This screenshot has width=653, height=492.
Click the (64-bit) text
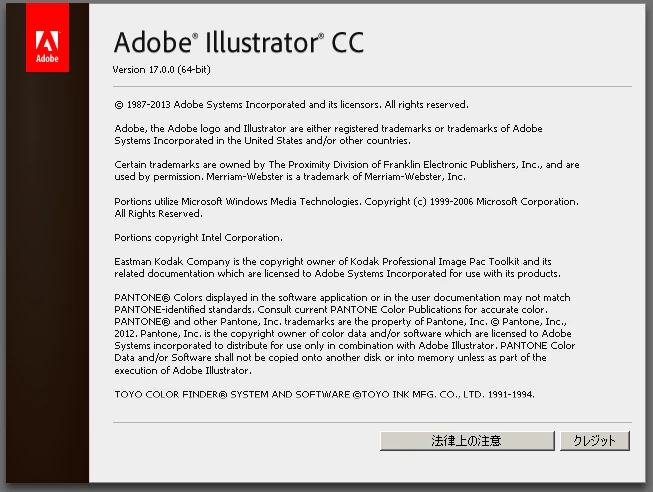coord(194,70)
